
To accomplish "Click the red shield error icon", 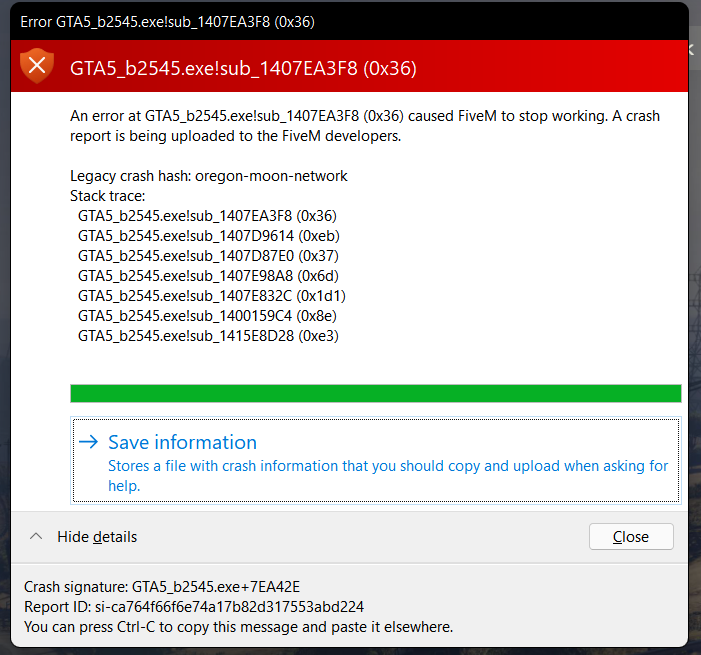I will click(x=37, y=66).
